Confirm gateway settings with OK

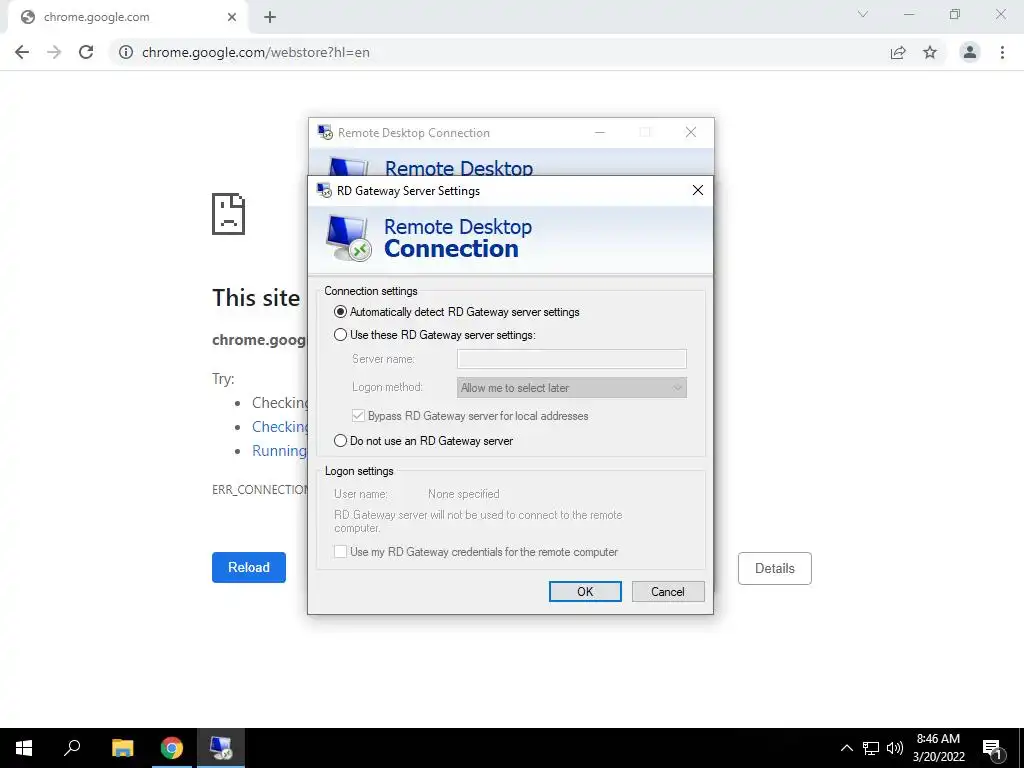click(585, 592)
